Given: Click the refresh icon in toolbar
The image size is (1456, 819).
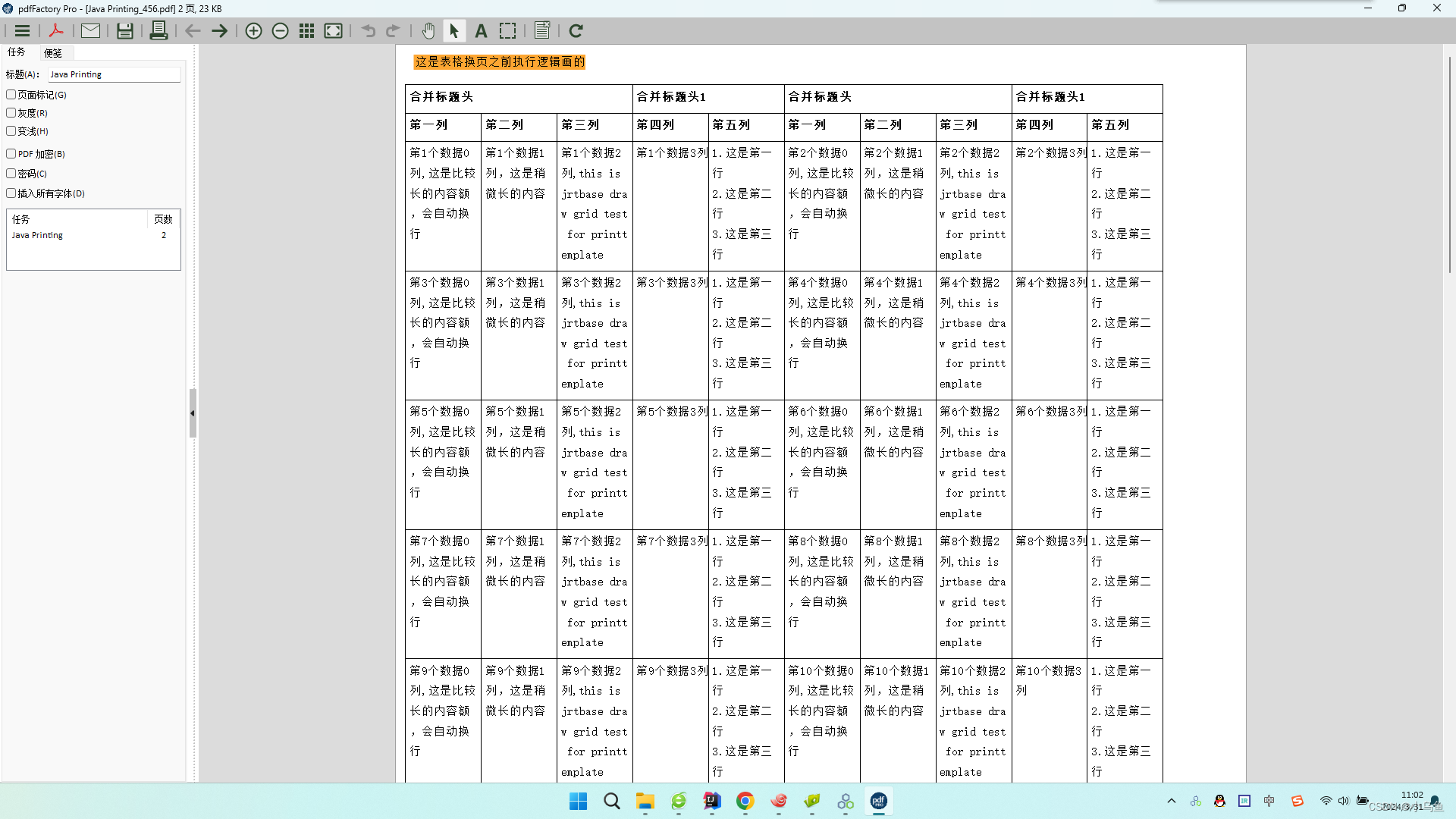Looking at the screenshot, I should (576, 31).
